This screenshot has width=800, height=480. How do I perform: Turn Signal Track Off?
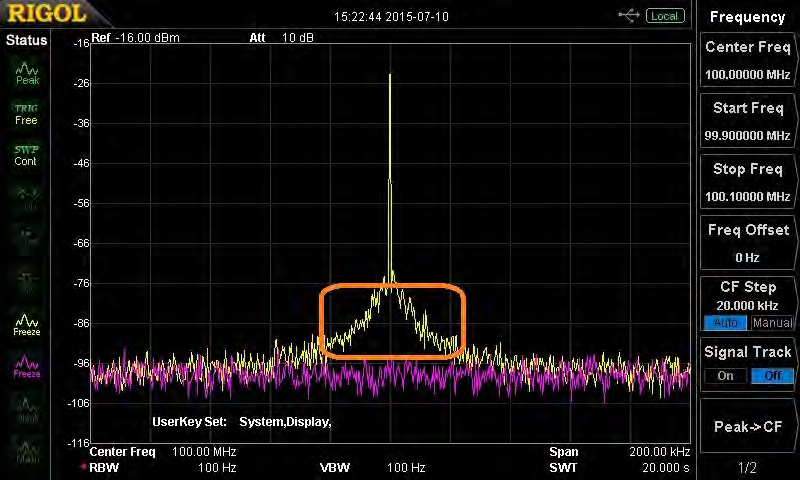pyautogui.click(x=772, y=376)
